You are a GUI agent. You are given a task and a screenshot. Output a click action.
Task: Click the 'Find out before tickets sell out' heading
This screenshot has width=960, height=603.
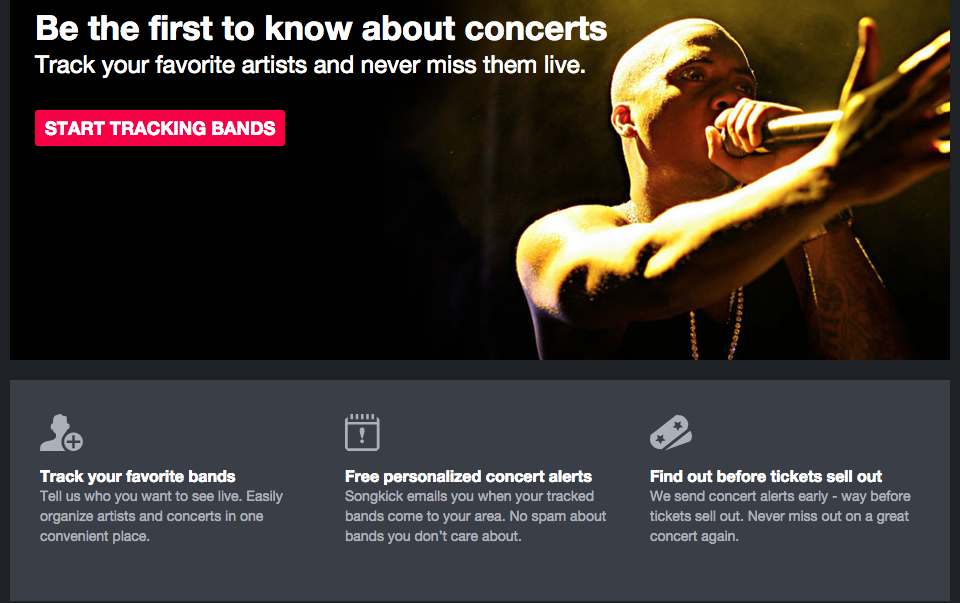point(766,476)
